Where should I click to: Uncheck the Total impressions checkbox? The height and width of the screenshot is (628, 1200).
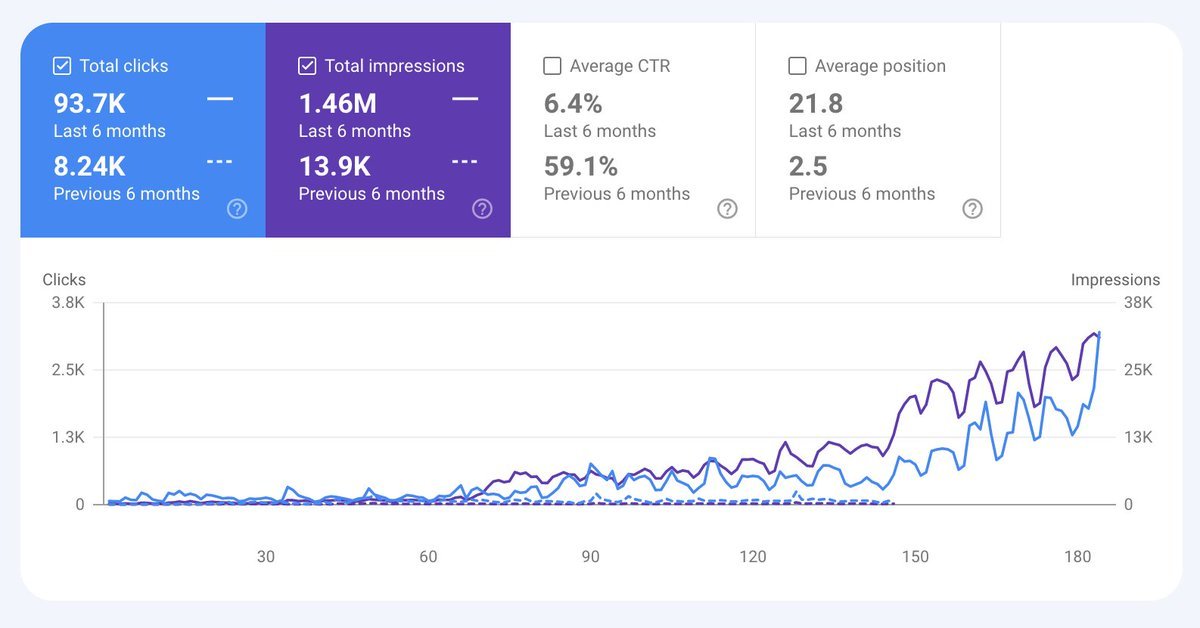307,66
